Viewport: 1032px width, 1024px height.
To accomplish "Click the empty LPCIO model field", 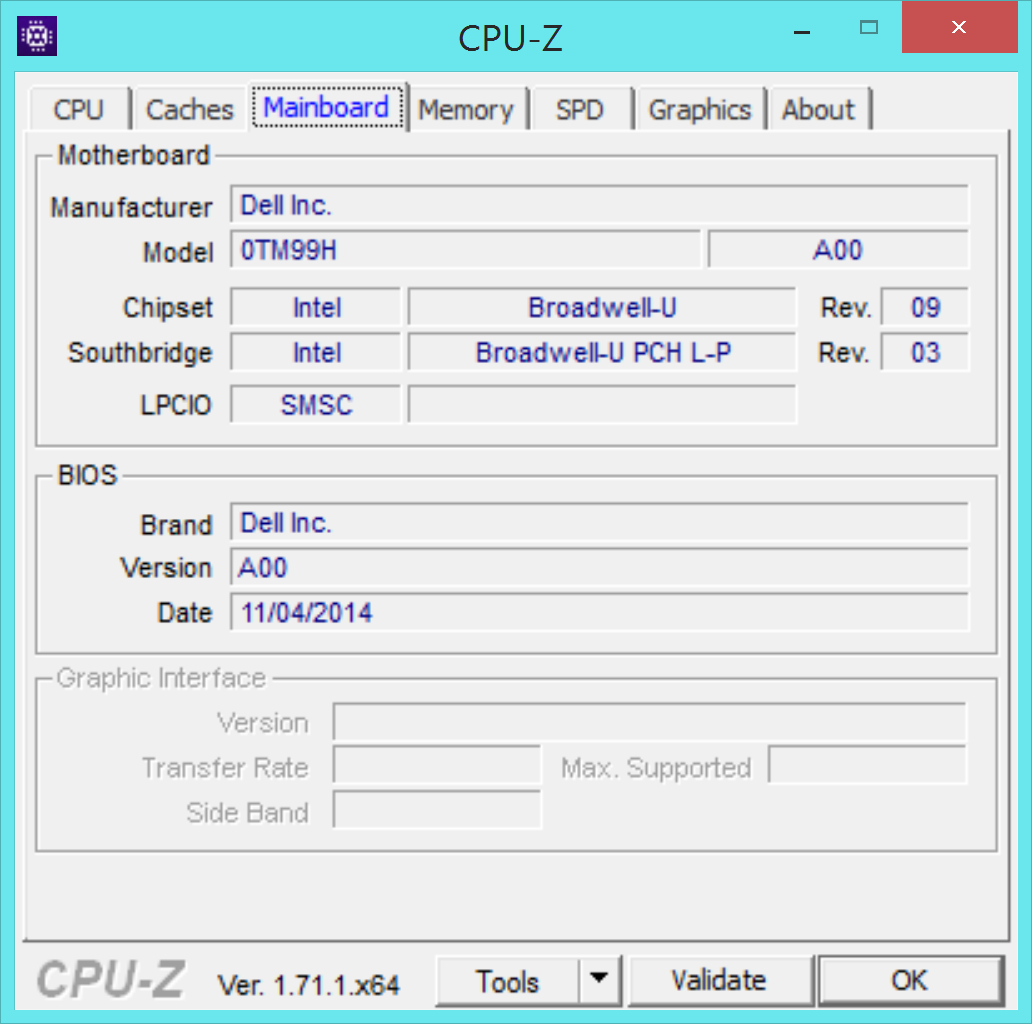I will (602, 405).
